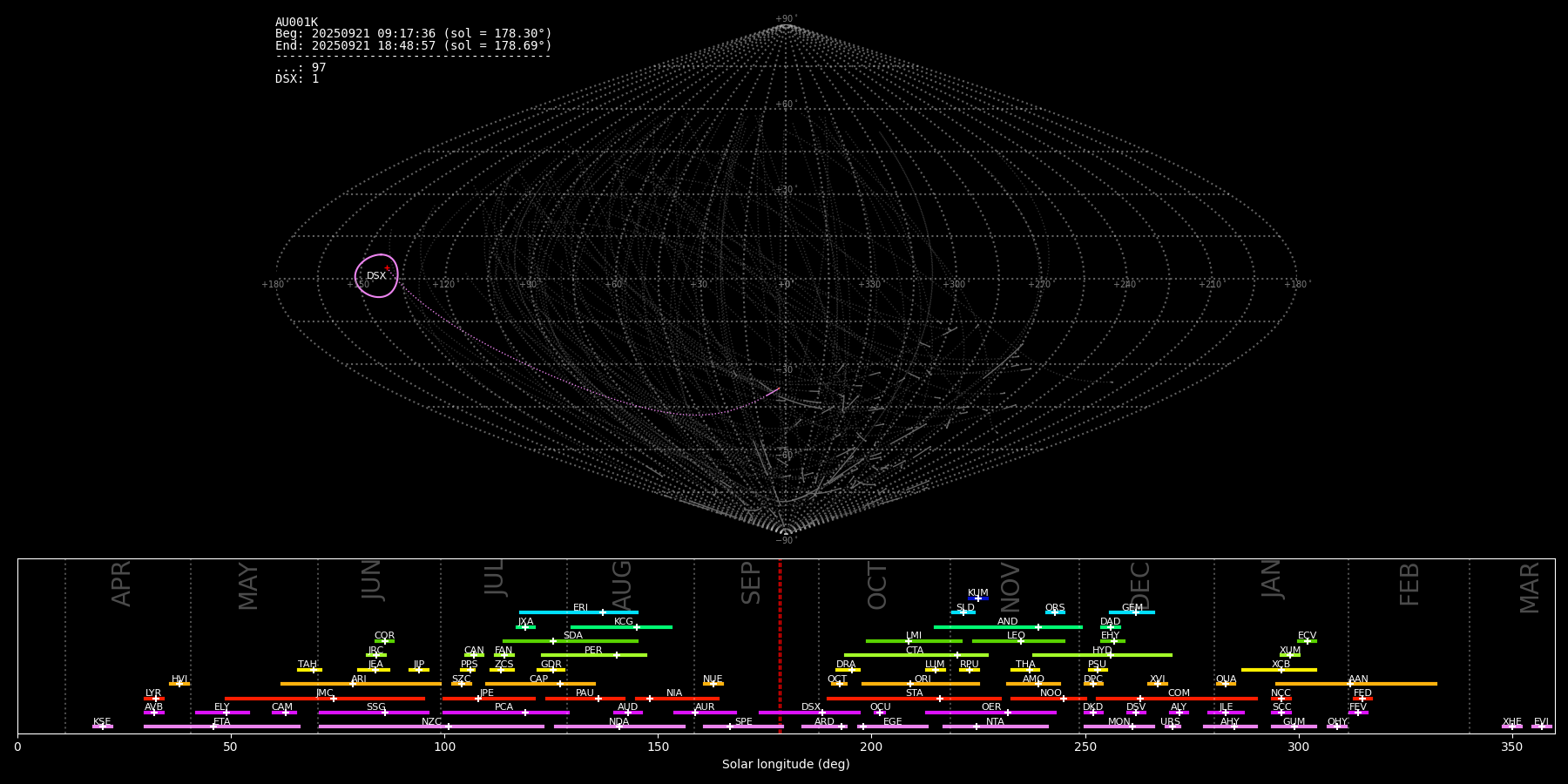Click the cyan ERI activity bar

click(x=578, y=612)
